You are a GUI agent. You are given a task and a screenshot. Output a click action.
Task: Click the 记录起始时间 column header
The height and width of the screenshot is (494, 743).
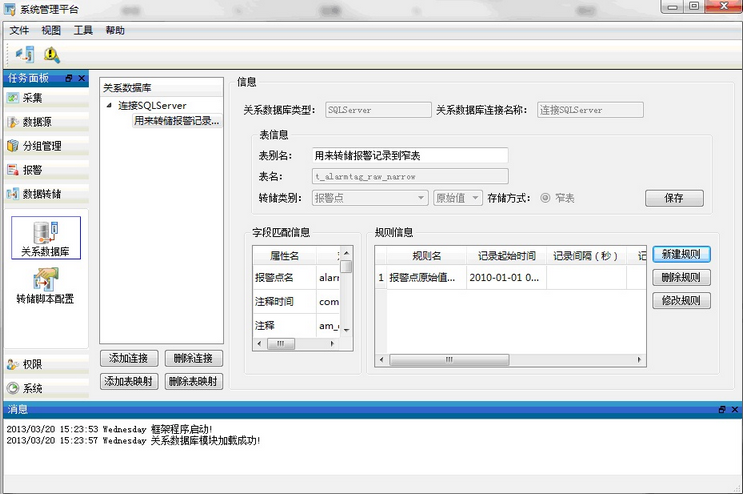click(x=507, y=256)
